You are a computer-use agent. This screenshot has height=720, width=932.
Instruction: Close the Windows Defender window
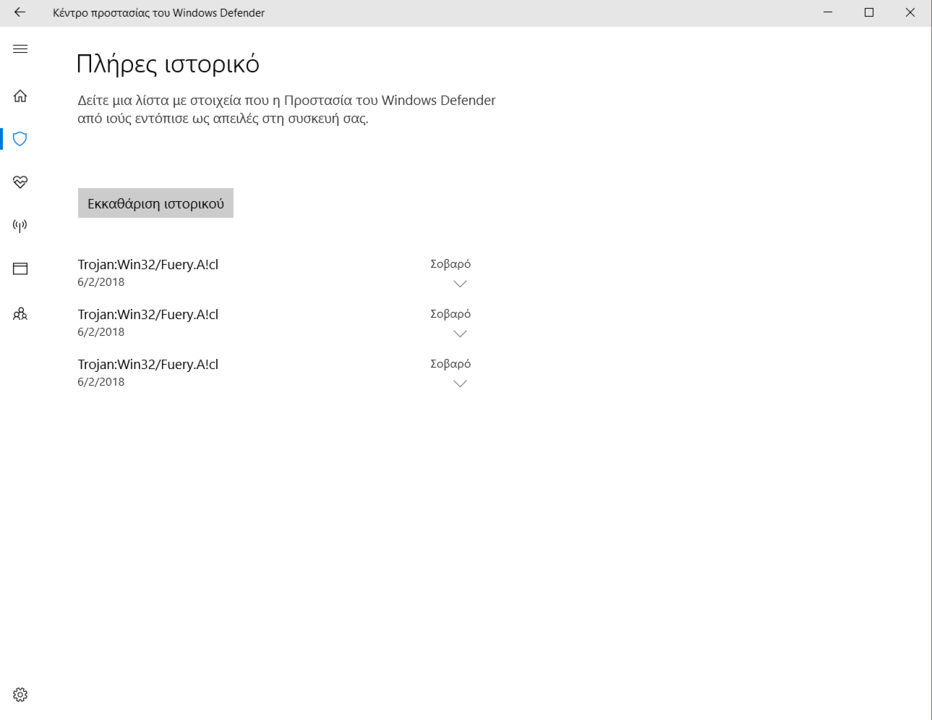910,12
